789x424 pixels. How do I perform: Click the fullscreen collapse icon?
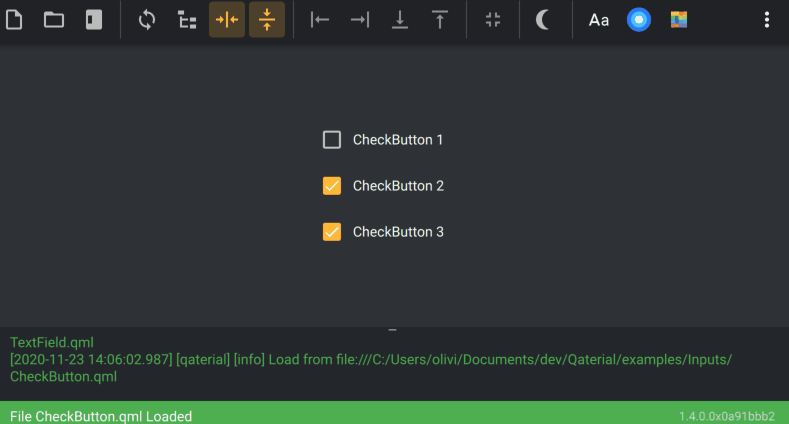click(x=493, y=20)
